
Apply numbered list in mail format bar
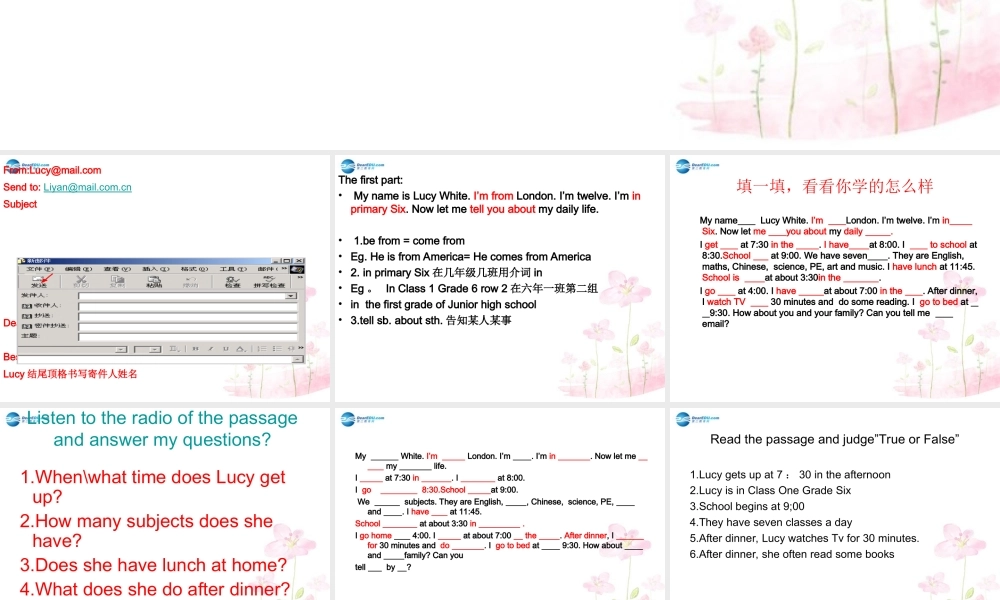[x=262, y=349]
